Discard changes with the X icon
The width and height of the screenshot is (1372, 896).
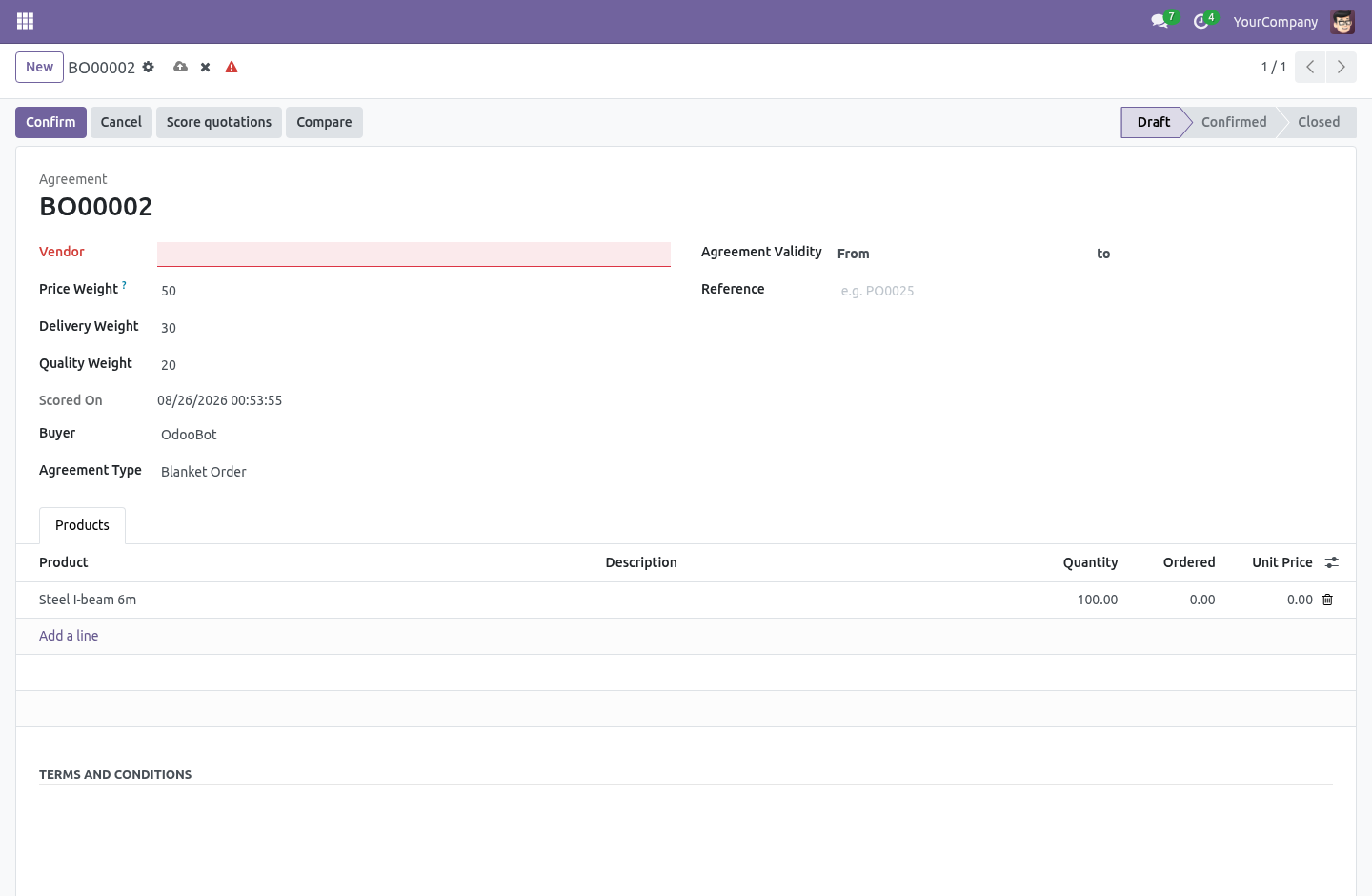205,67
